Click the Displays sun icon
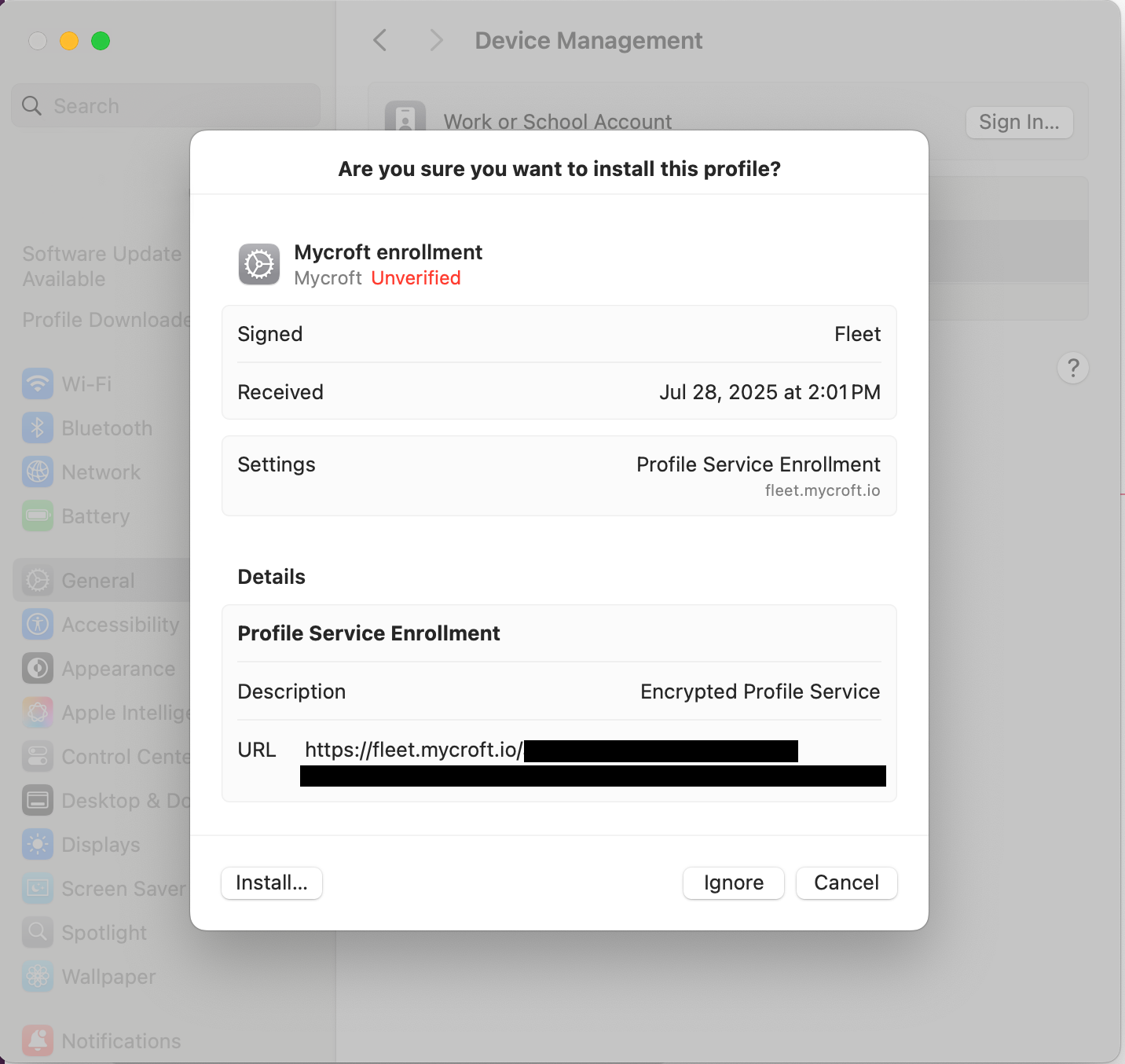This screenshot has width=1125, height=1064. coord(38,845)
